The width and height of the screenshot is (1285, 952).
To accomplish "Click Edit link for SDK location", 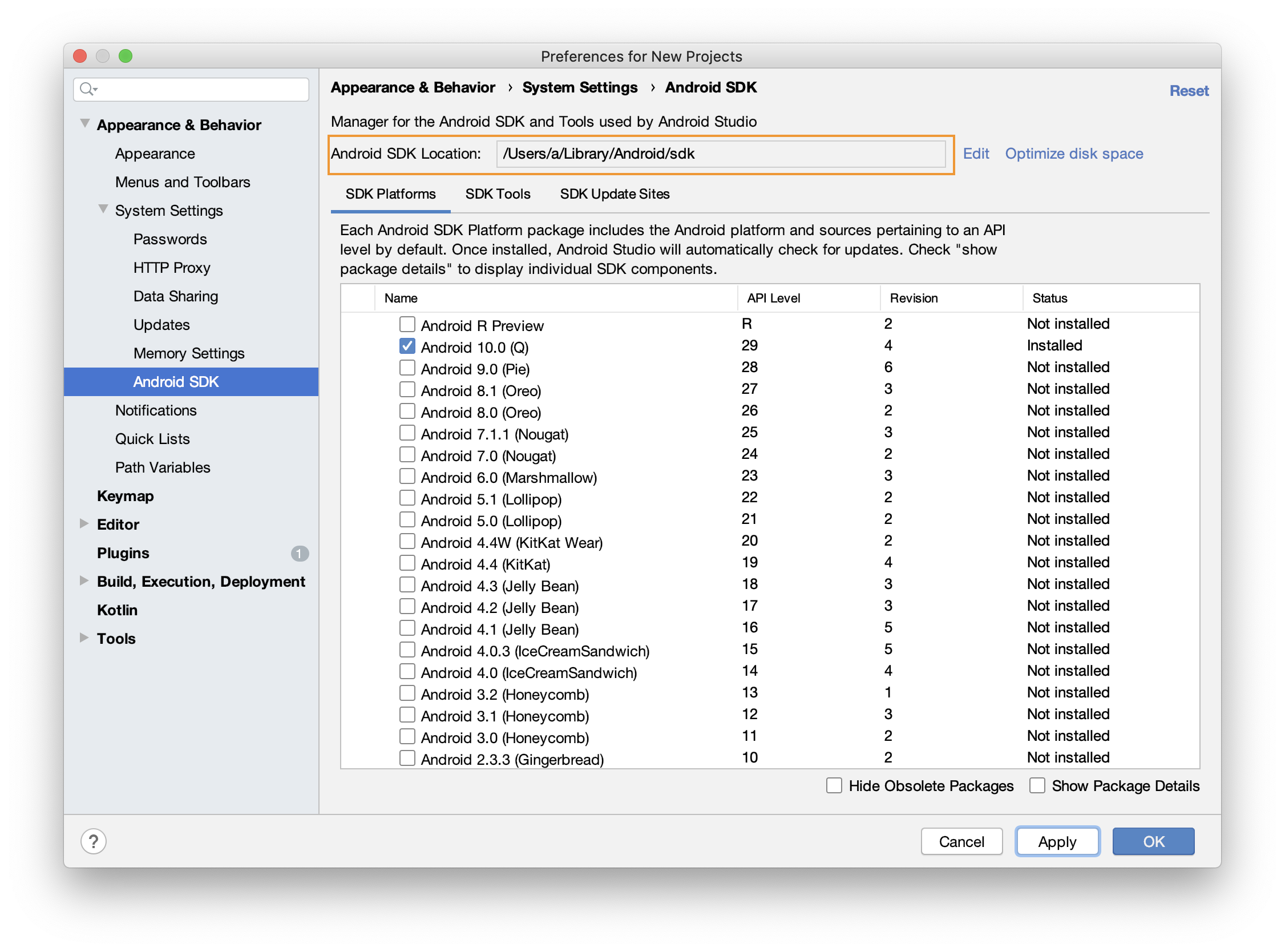I will coord(975,154).
